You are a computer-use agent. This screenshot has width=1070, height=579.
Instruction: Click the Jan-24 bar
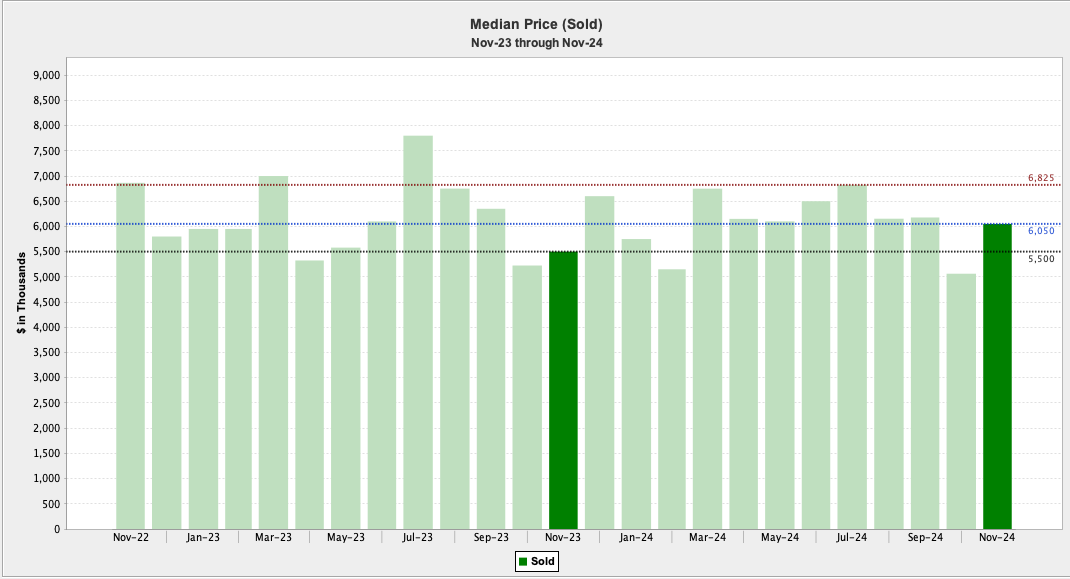636,384
